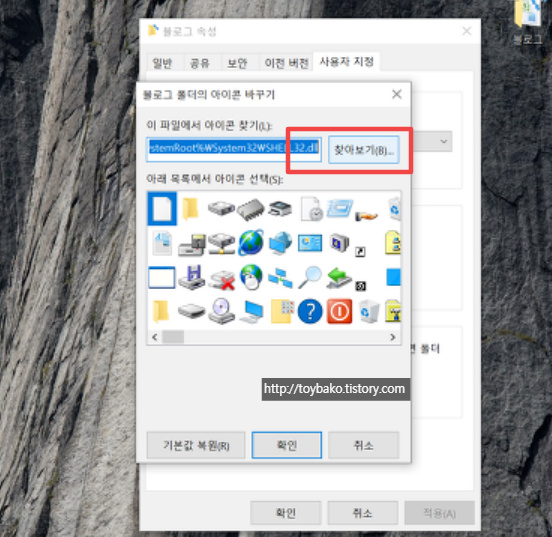Pick the green arrow drive icon
This screenshot has height=537, width=552.
(339, 277)
